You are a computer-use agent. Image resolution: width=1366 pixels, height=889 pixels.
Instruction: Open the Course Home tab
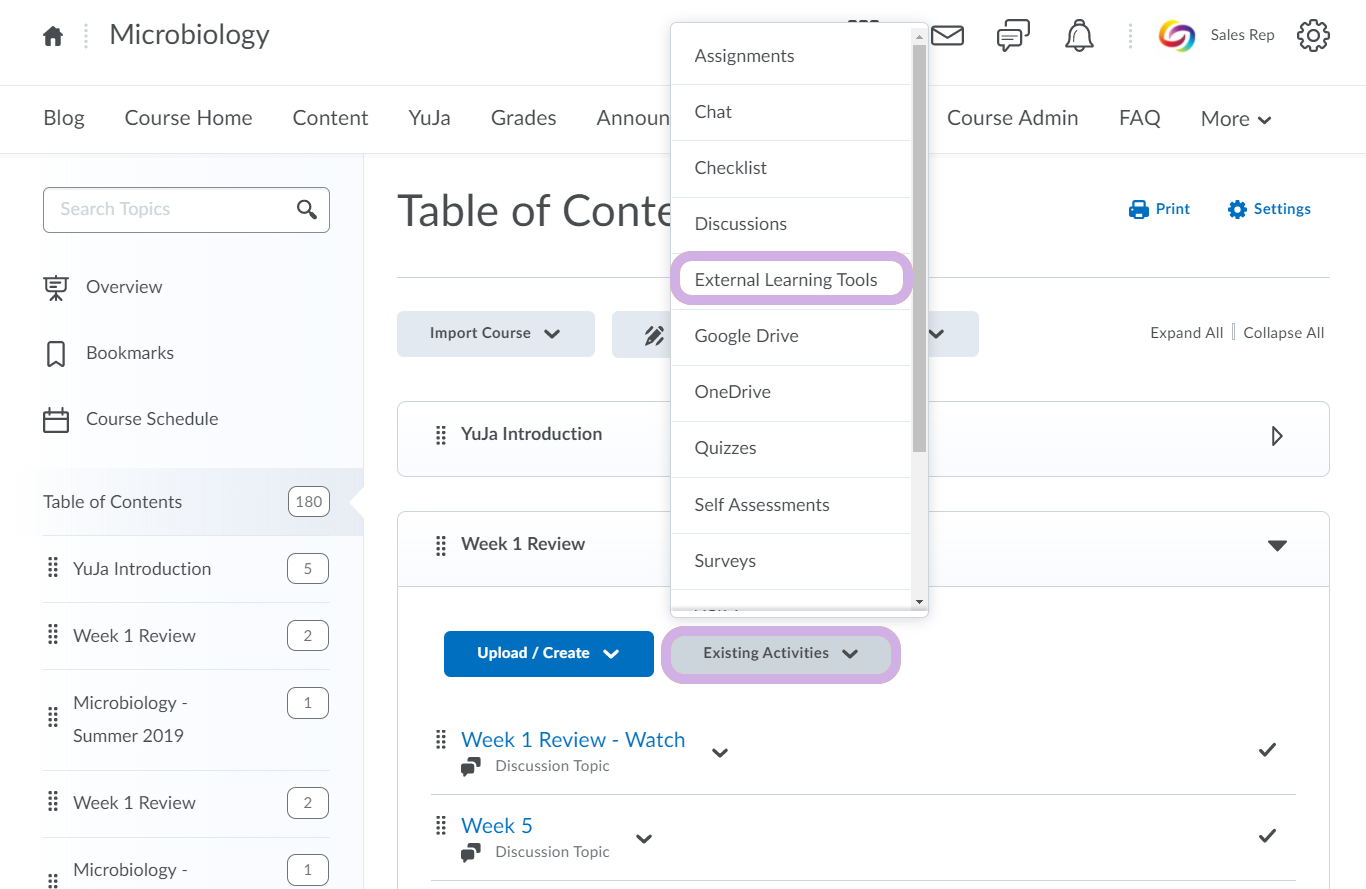(188, 118)
